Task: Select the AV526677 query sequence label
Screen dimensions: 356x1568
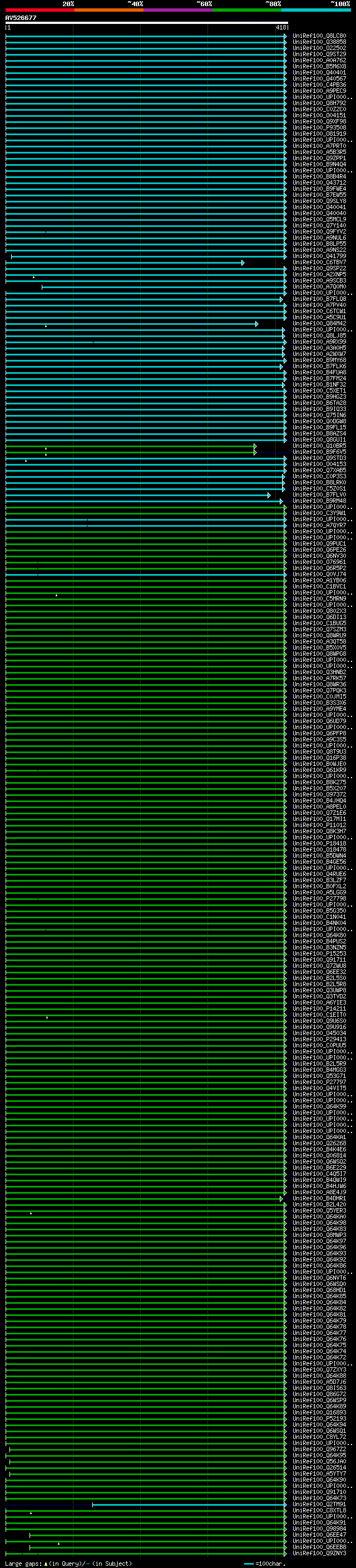Action: pos(21,18)
